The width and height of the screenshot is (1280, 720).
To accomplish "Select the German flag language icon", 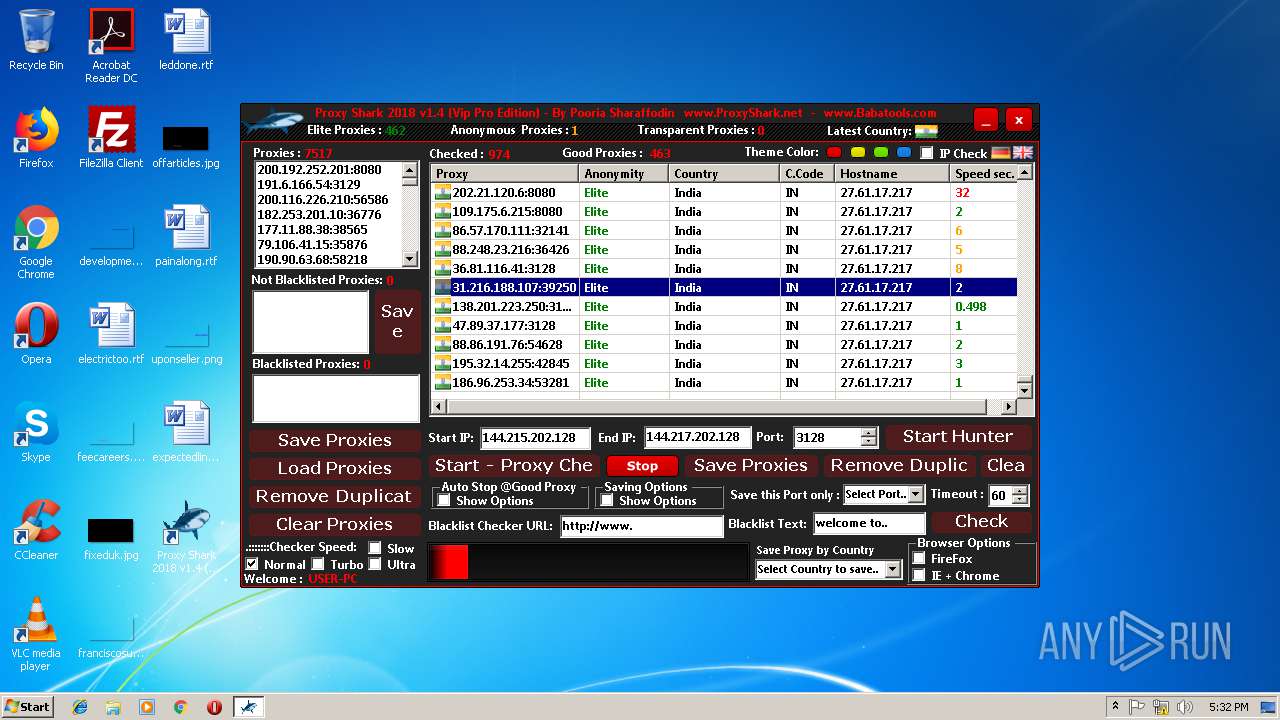I will coord(1001,153).
